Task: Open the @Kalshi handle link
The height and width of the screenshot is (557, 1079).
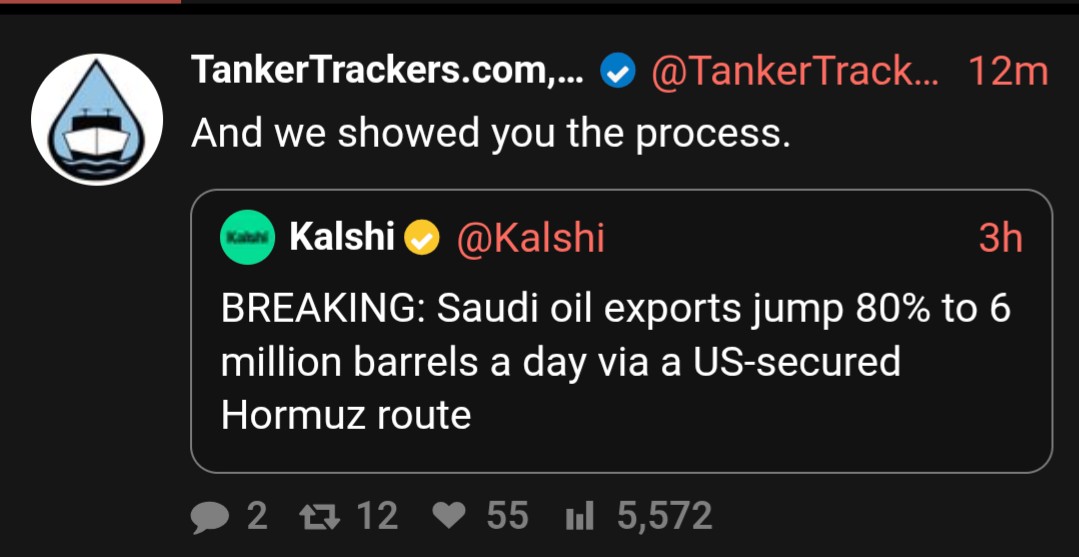Action: (x=531, y=238)
